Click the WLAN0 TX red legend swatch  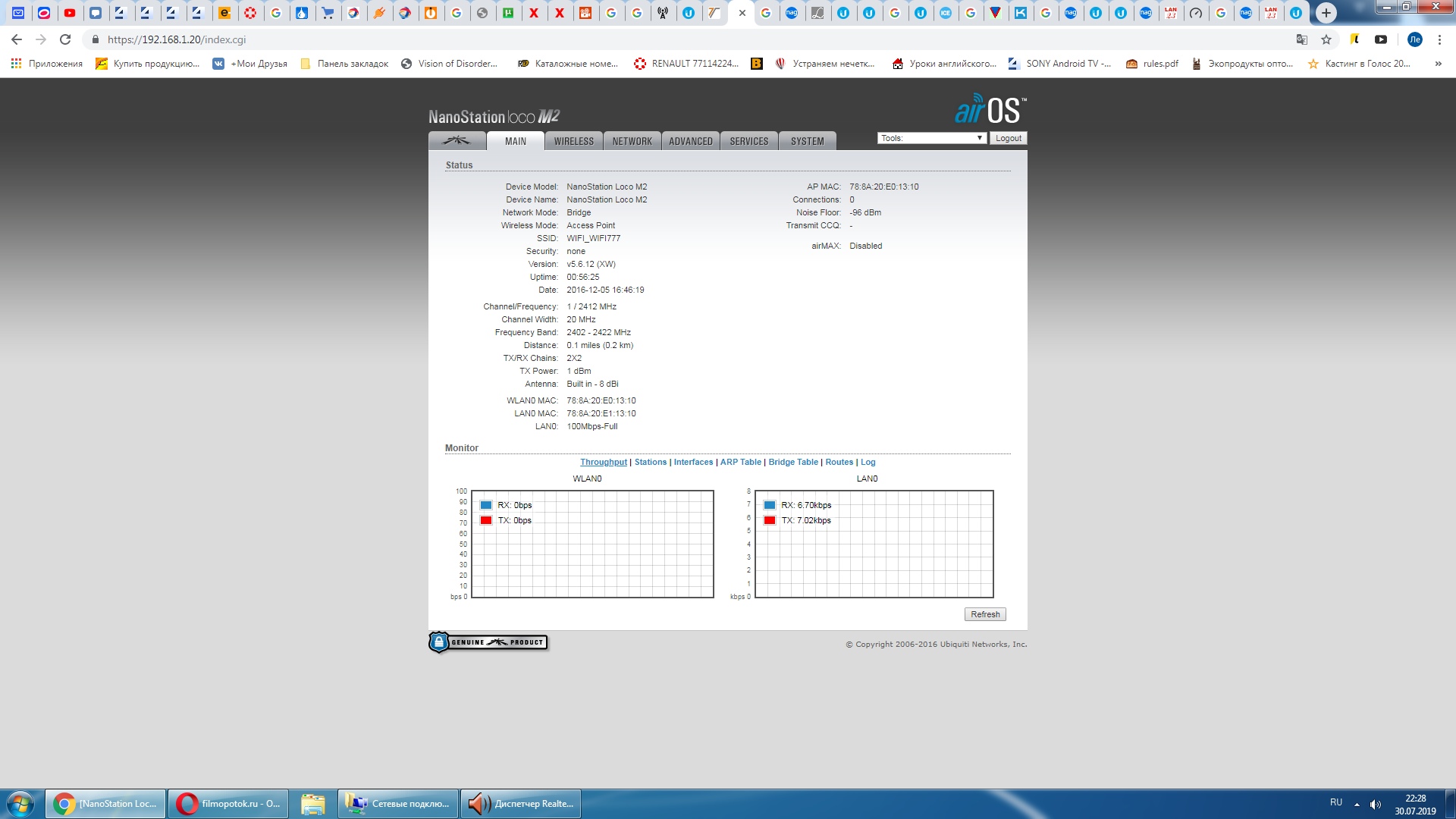[x=486, y=520]
